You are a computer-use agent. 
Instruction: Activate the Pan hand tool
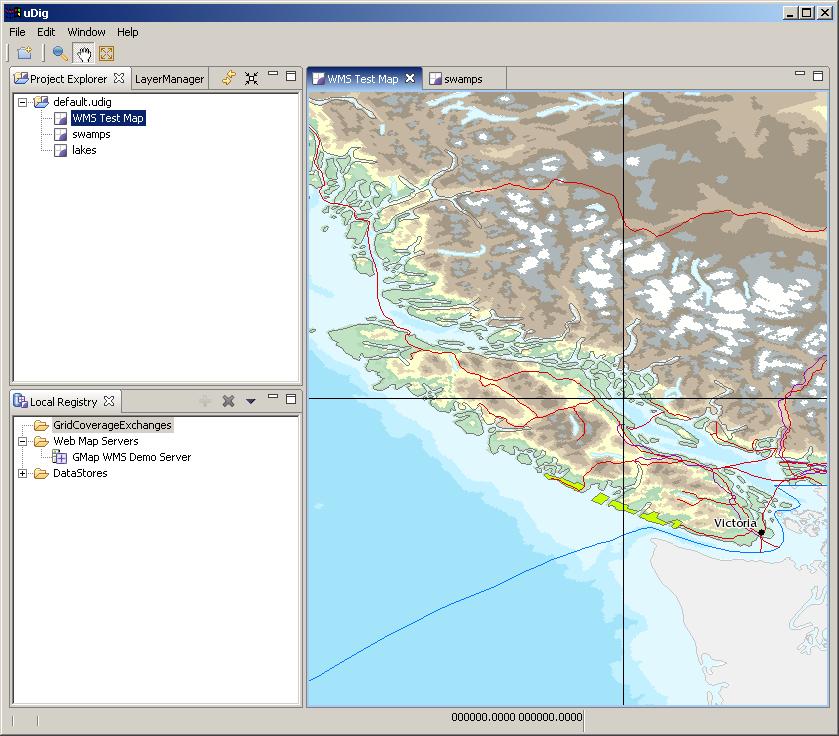pyautogui.click(x=84, y=54)
